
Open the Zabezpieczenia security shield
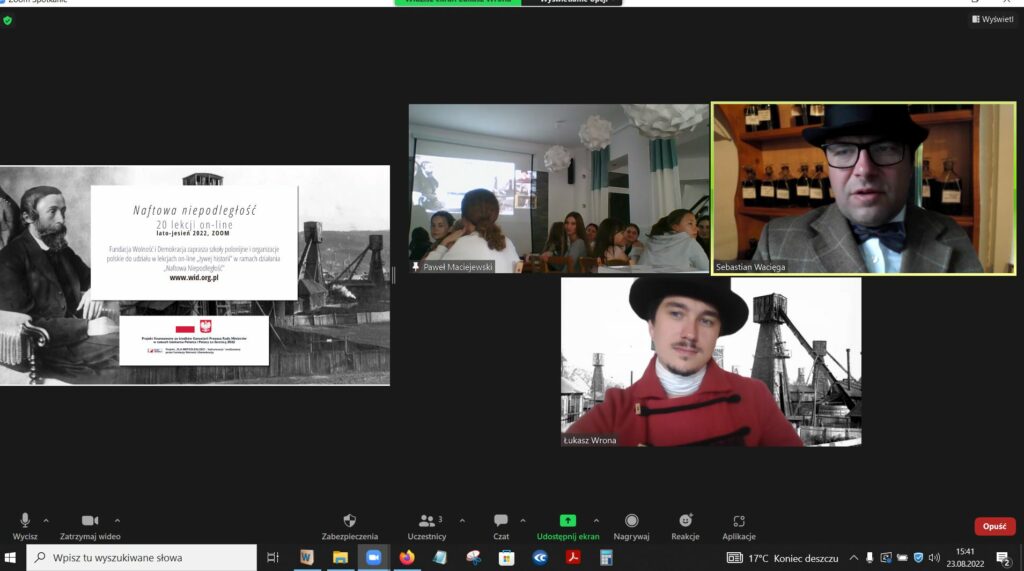point(349,521)
